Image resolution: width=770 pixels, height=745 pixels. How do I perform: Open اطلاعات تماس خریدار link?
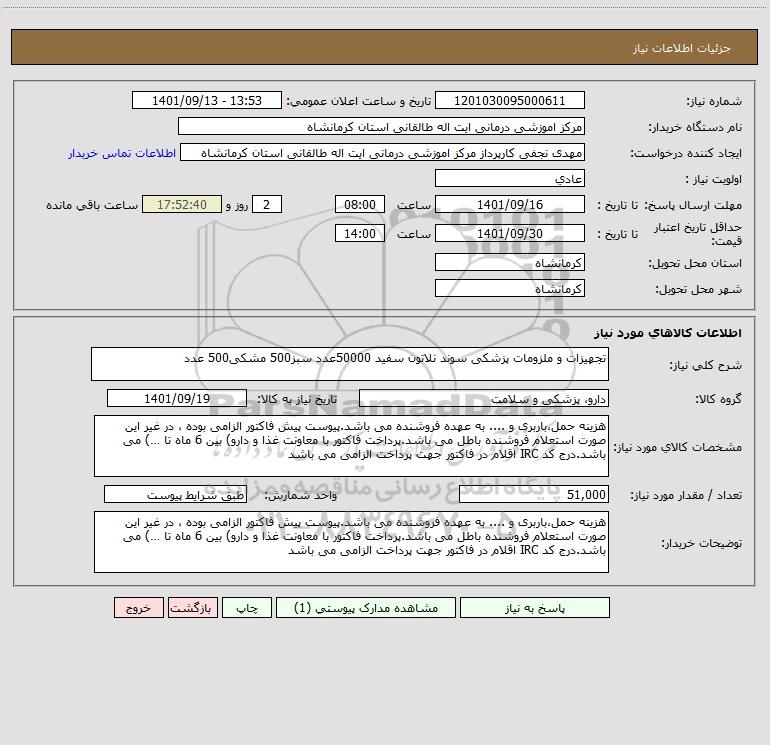tap(122, 153)
